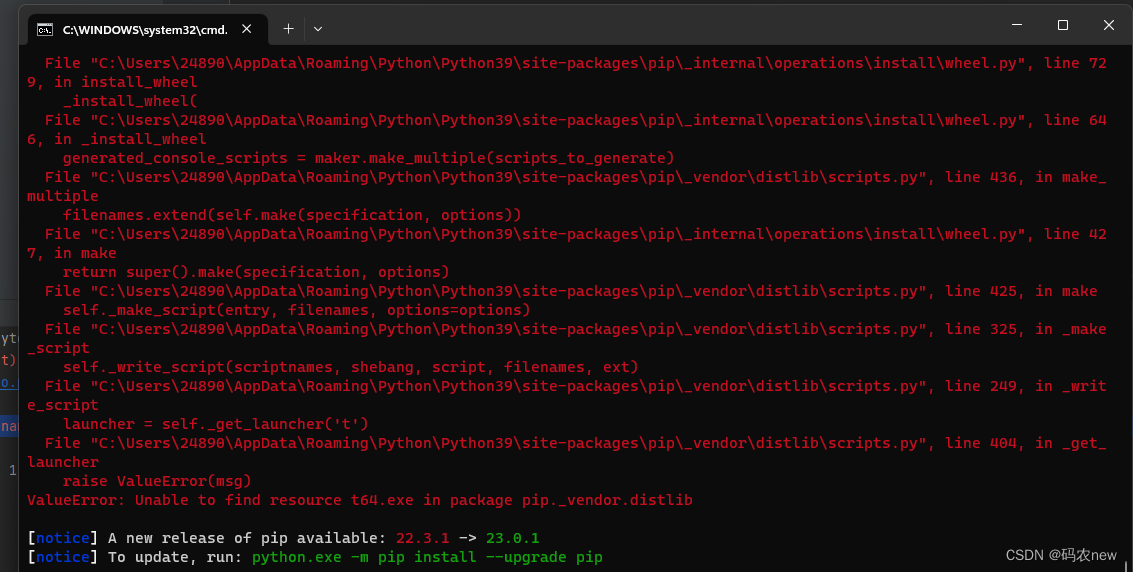Screen dimensions: 1133x572
Task: Click the 'line 249, in _writ' traceback text
Action: (1025, 386)
